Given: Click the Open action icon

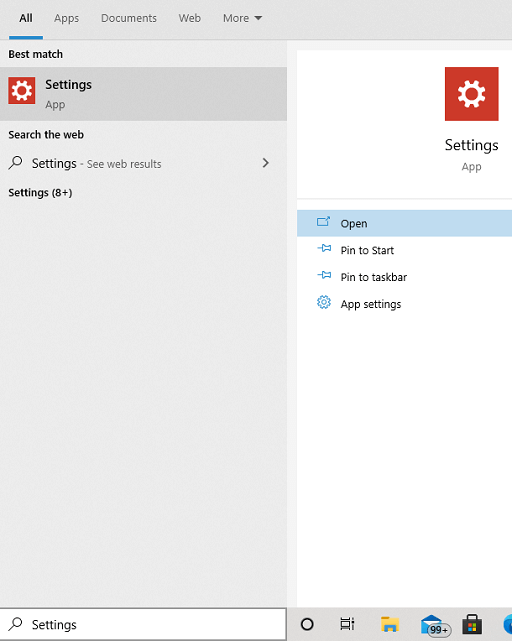Looking at the screenshot, I should coord(323,222).
